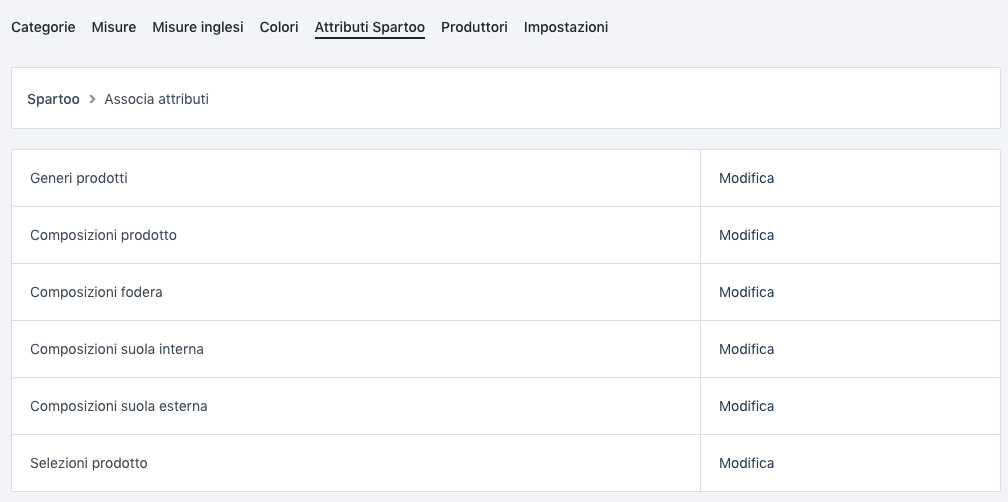
Task: Switch to the Impostazioni tab
Action: (x=566, y=27)
